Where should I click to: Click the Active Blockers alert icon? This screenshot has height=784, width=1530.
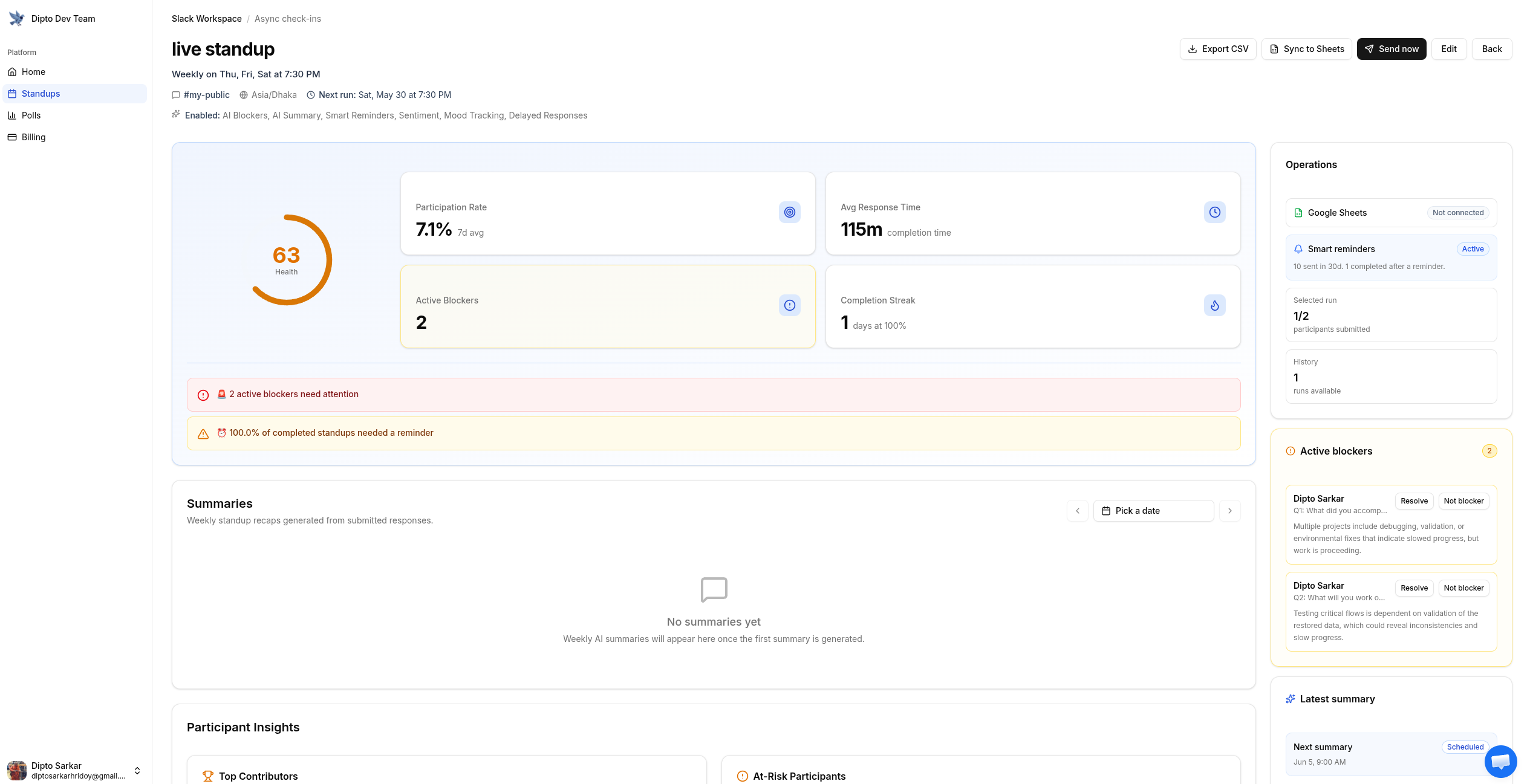tap(790, 305)
